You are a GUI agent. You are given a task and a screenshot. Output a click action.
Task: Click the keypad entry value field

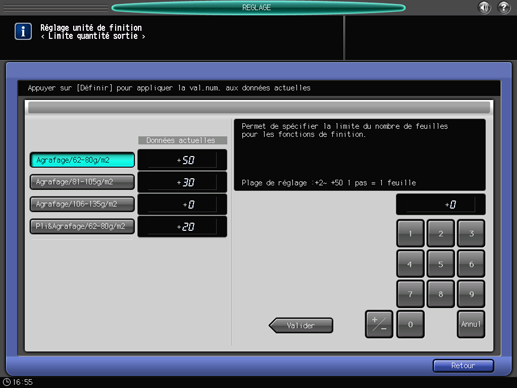click(441, 204)
